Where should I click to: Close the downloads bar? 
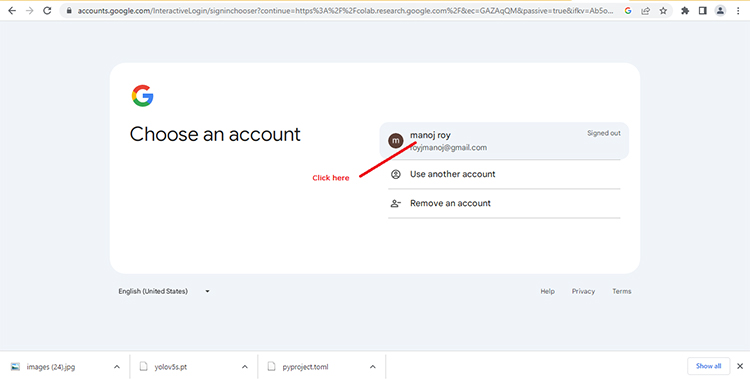point(739,366)
